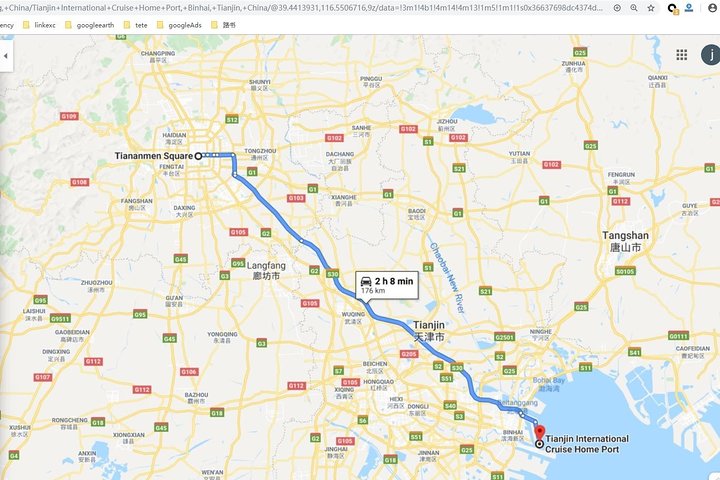Click the Tangshan city label
Image resolution: width=720 pixels, height=480 pixels.
625,241
